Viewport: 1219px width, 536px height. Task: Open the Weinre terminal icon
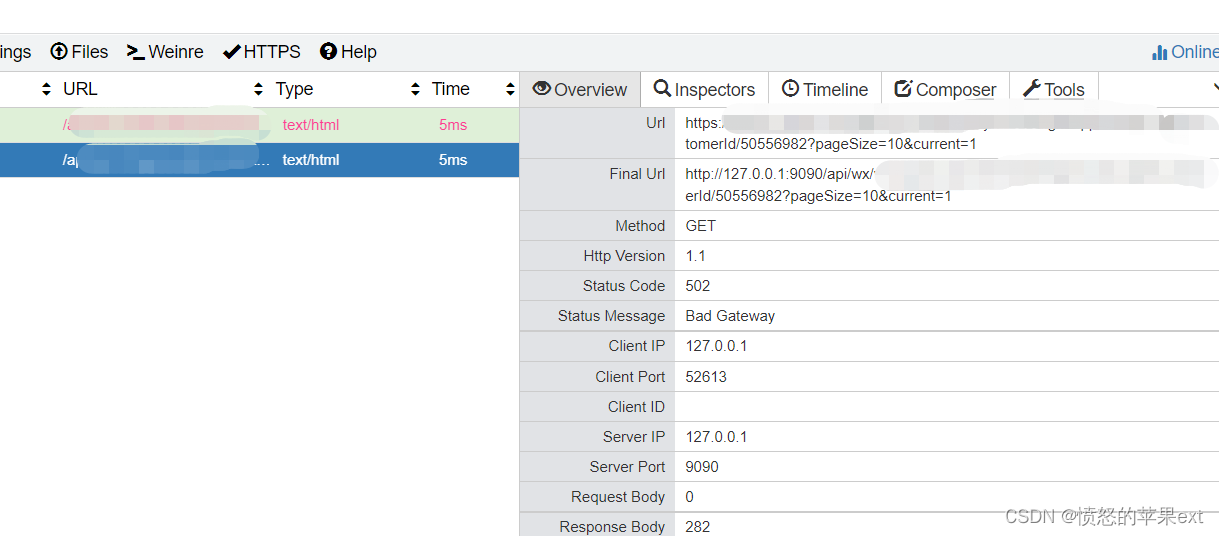click(x=136, y=52)
